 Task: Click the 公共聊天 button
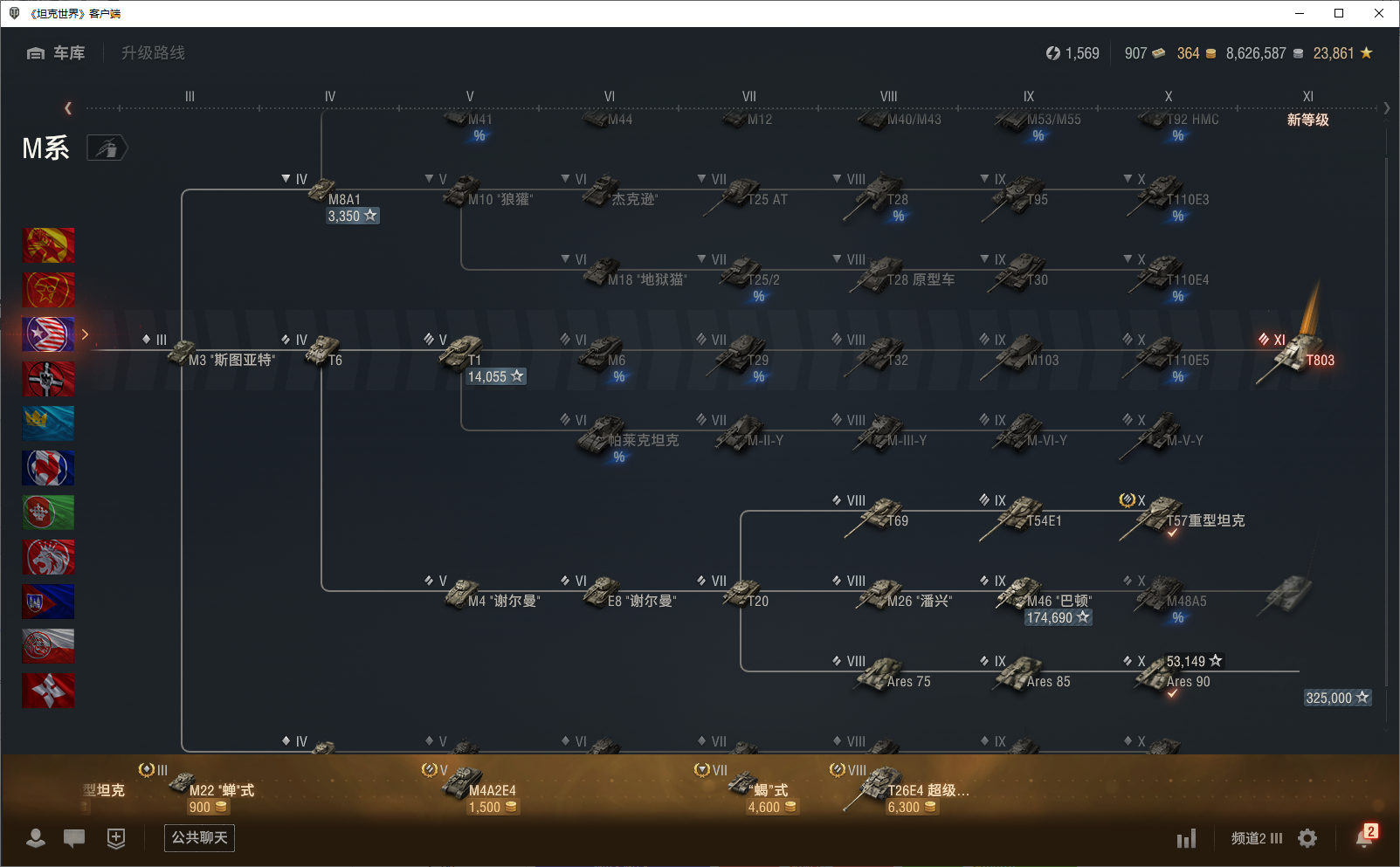199,838
